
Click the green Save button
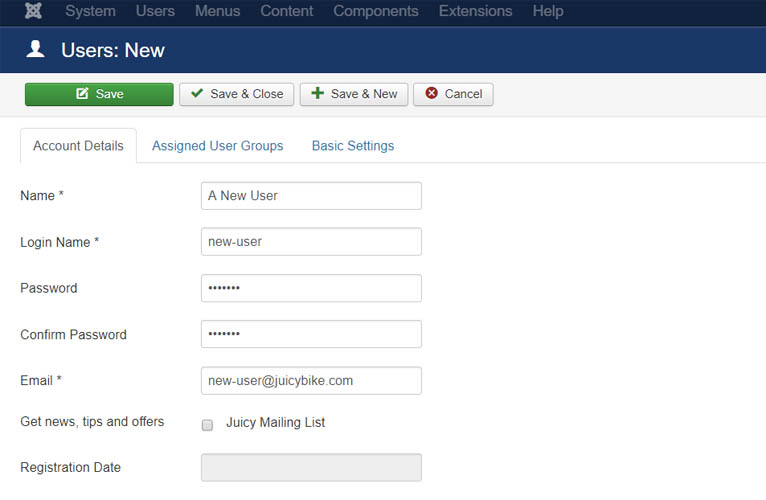(x=99, y=94)
